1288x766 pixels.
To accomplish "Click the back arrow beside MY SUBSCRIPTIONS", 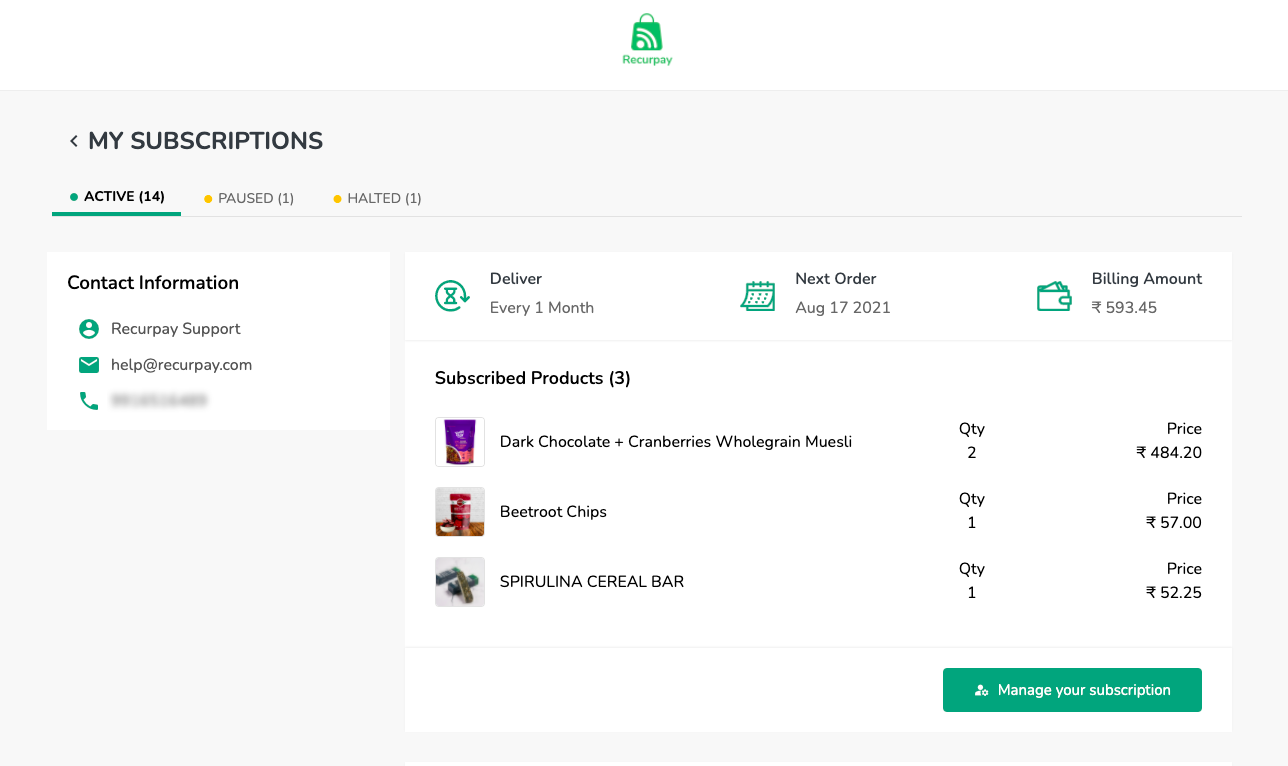I will click(x=72, y=140).
